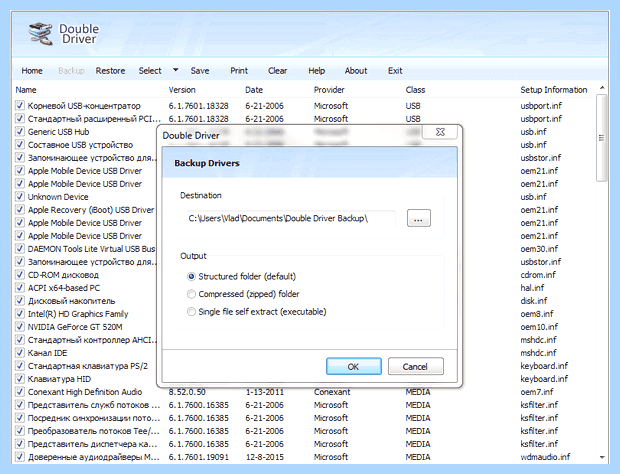Click Exit in the toolbar
Screen dimensions: 620x474
(x=395, y=71)
